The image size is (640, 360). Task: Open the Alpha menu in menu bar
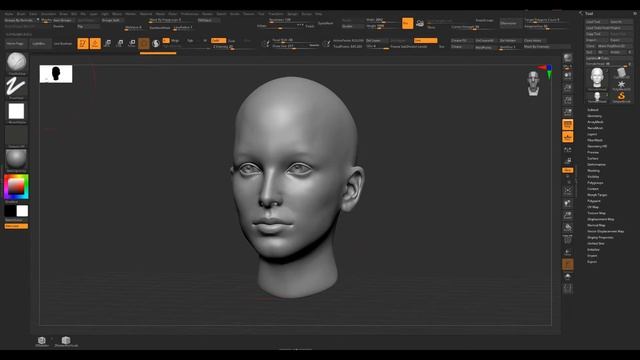pos(9,14)
